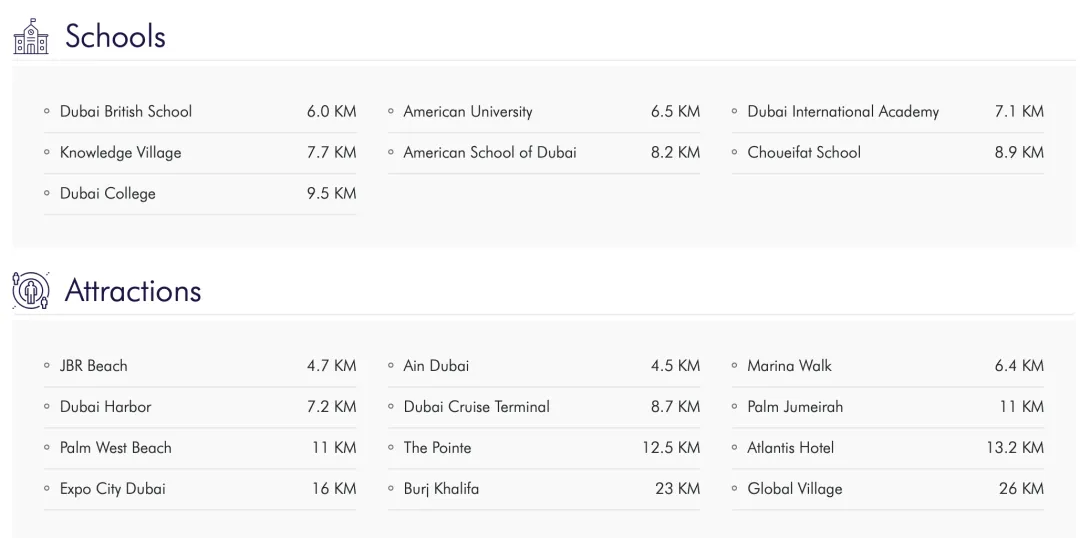Select American University entry
Screen dimensions: 1080x538
(468, 112)
